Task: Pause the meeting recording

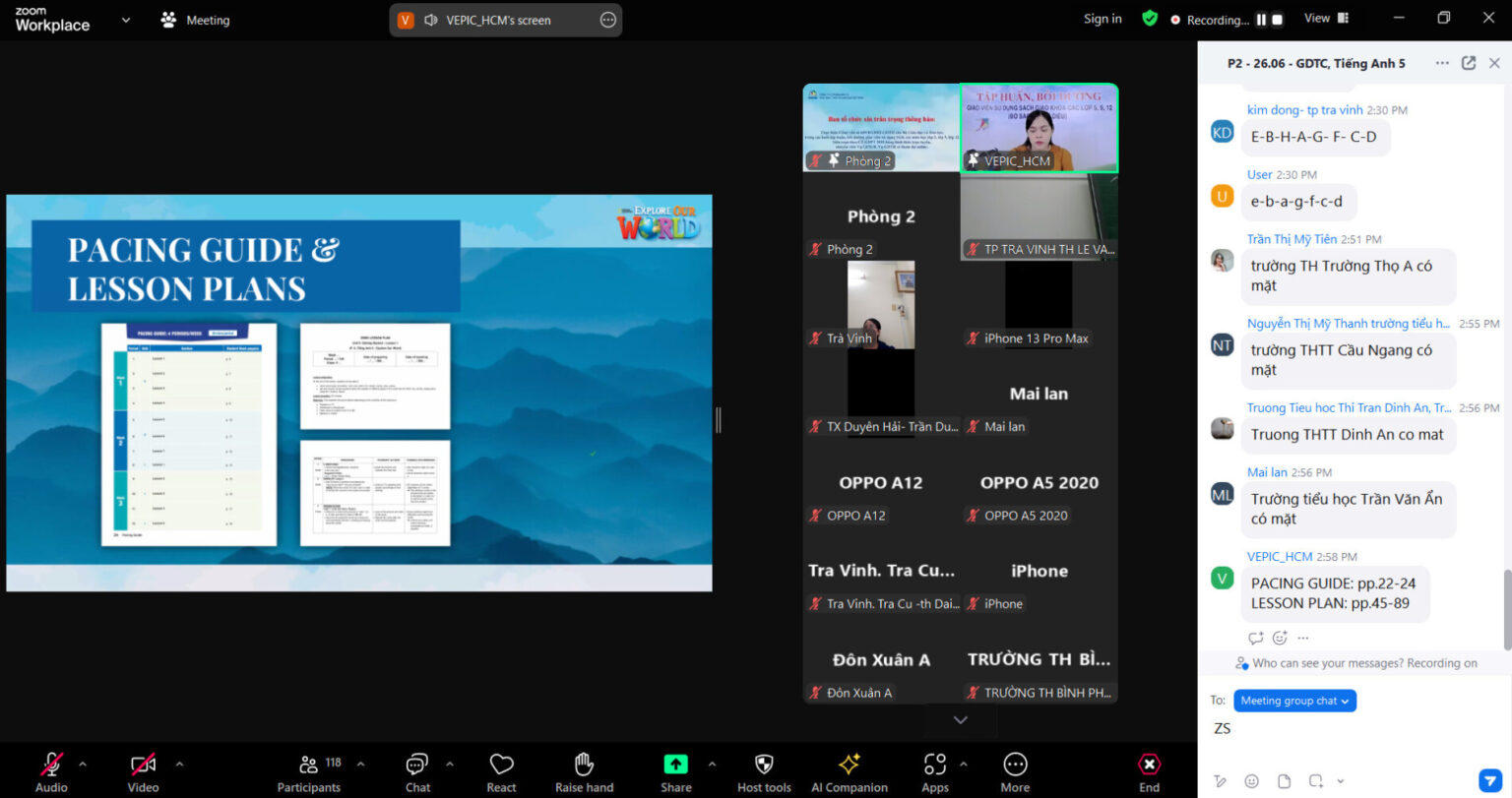Action: pos(1260,20)
